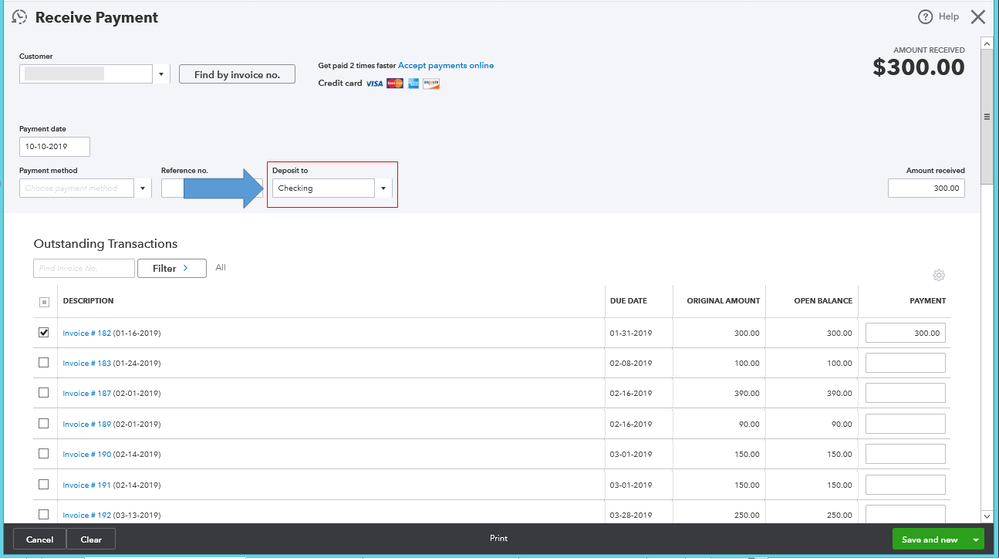This screenshot has width=999, height=559.
Task: Click the Clear button
Action: [x=91, y=539]
